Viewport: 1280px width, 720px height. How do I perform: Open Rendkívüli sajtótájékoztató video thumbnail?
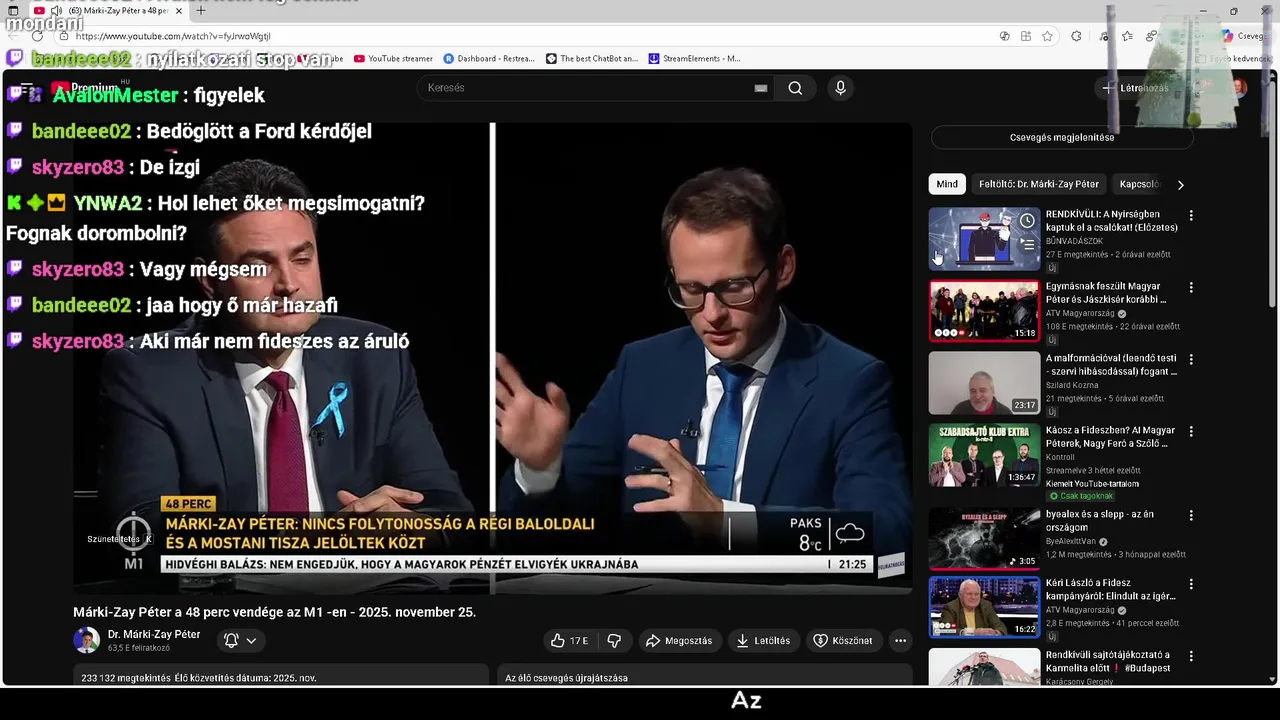pos(984,667)
